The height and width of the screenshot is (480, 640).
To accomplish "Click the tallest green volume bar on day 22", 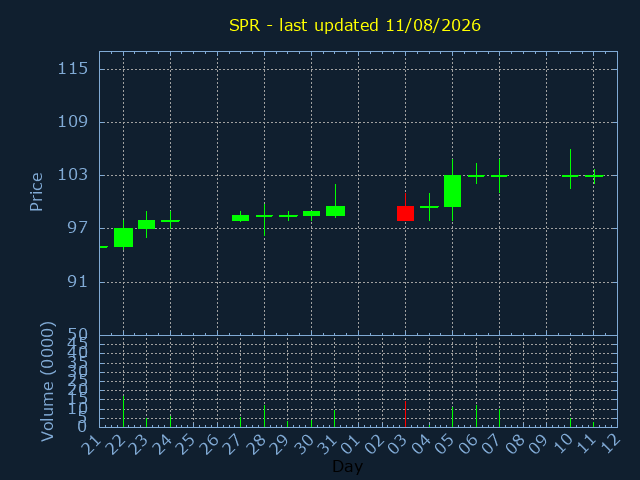I will pyautogui.click(x=123, y=411).
